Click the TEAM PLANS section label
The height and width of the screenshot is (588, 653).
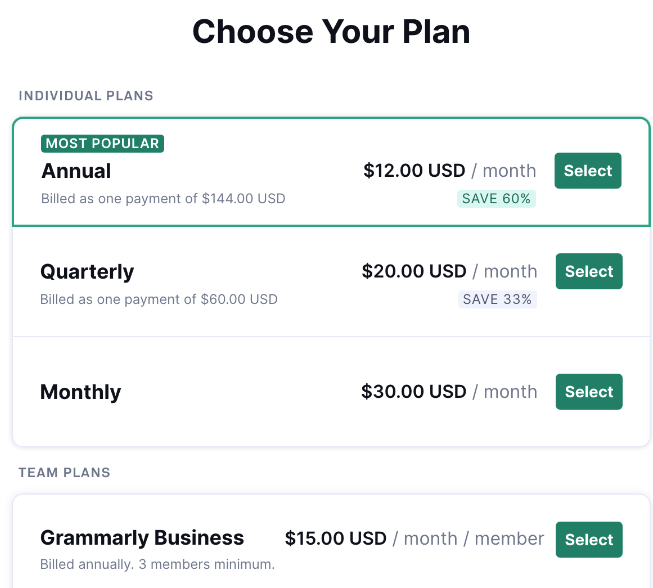pos(64,472)
